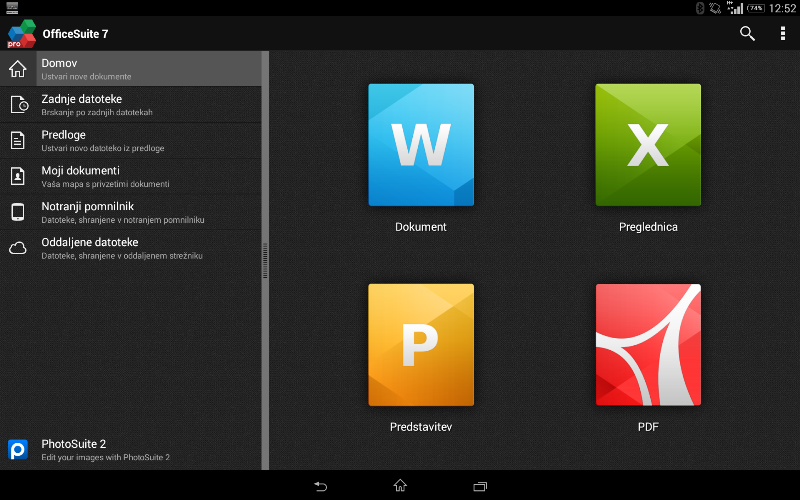The width and height of the screenshot is (800, 500).
Task: Create a new Word Dokument
Action: [421, 145]
